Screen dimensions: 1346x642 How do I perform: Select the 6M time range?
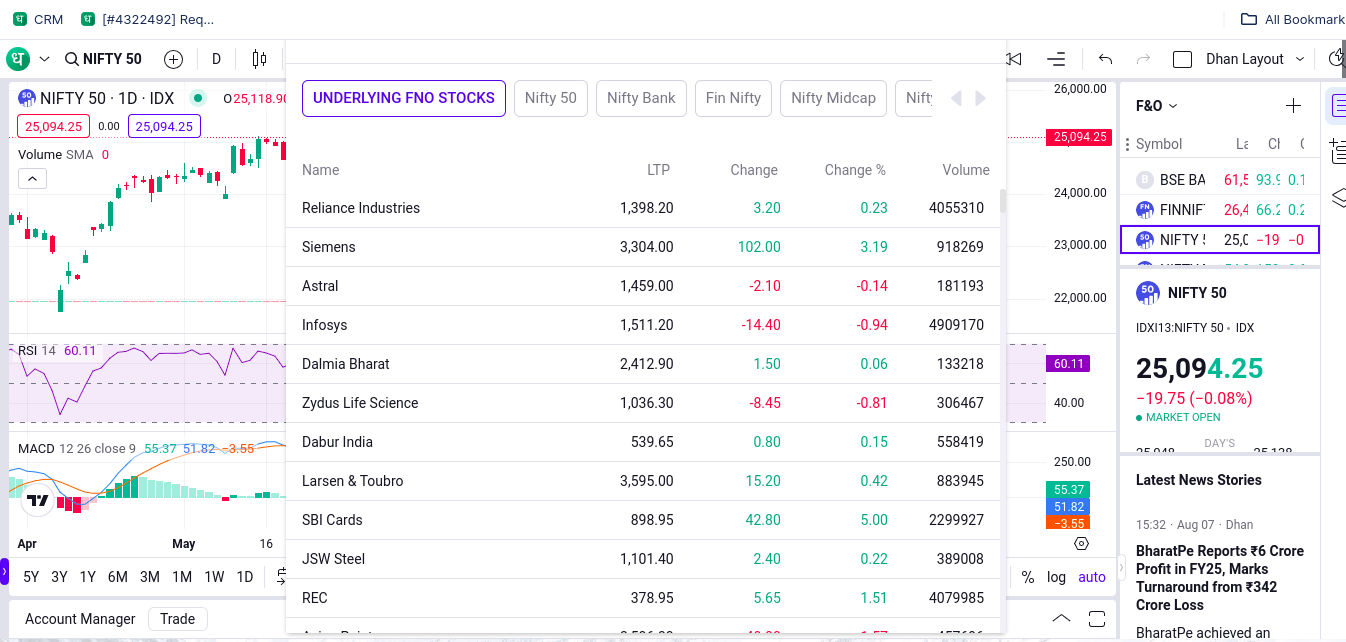point(117,577)
